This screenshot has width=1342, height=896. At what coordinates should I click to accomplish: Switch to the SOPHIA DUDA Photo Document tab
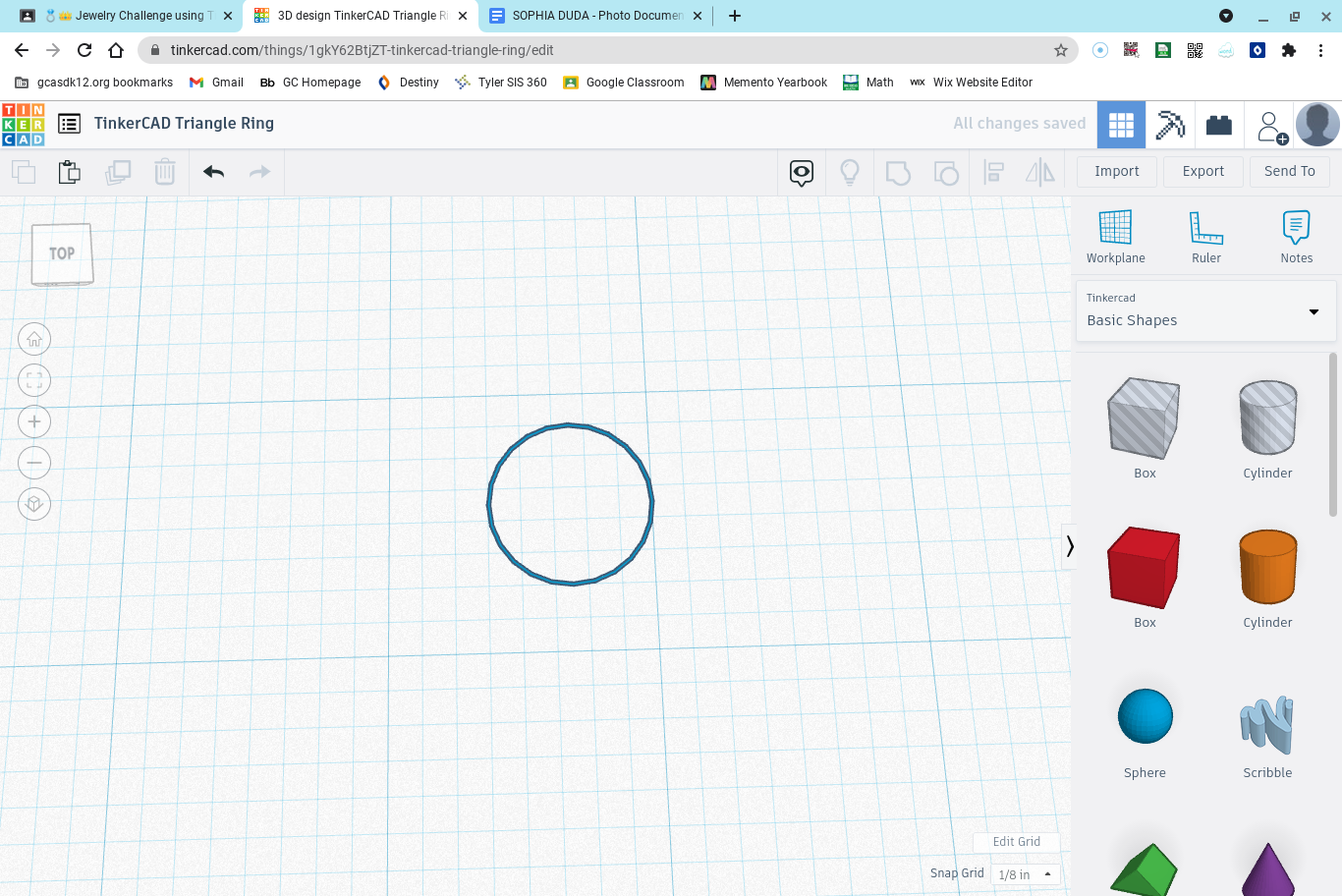coord(596,16)
